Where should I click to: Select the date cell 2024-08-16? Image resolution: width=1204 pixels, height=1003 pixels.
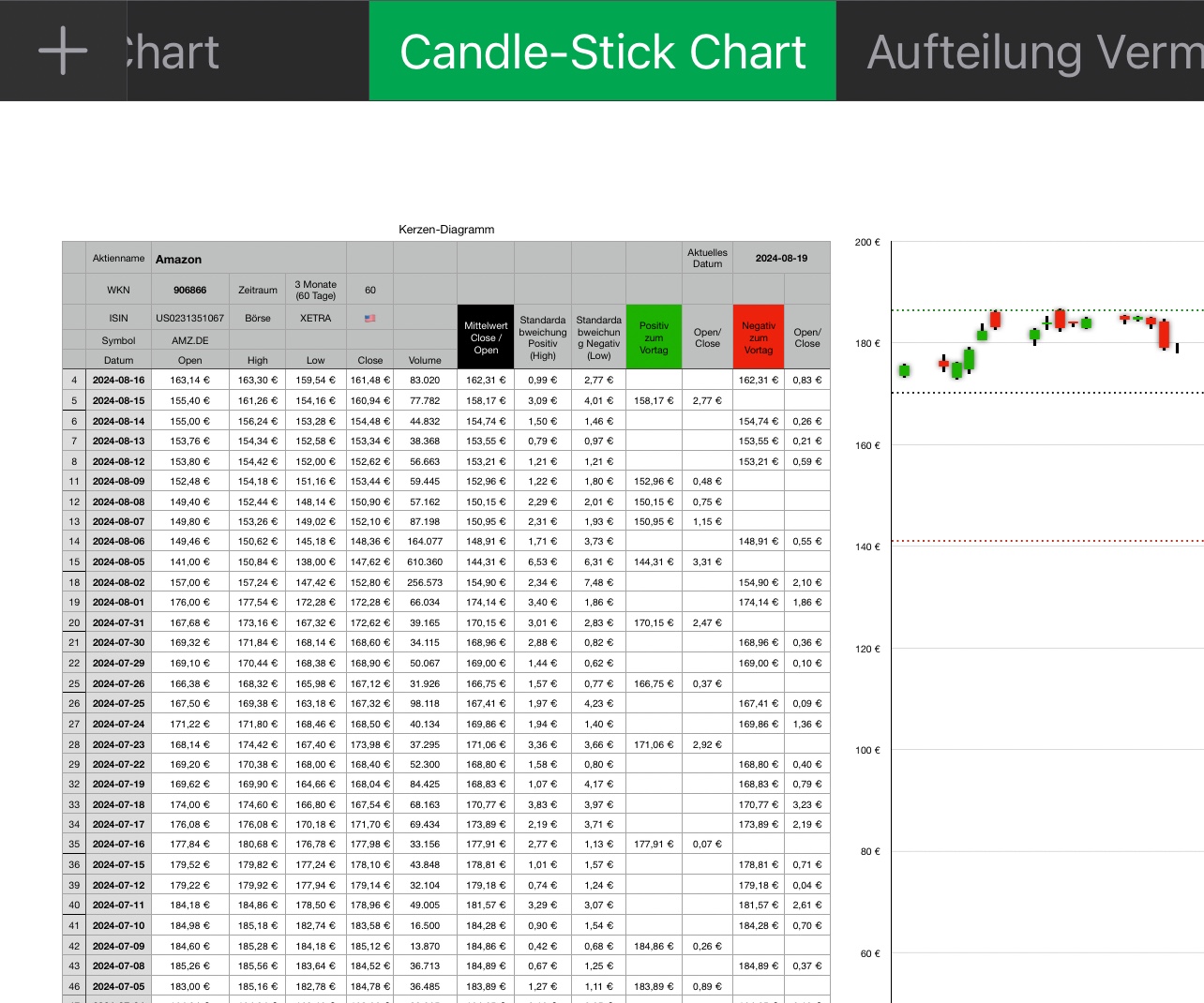pyautogui.click(x=119, y=381)
